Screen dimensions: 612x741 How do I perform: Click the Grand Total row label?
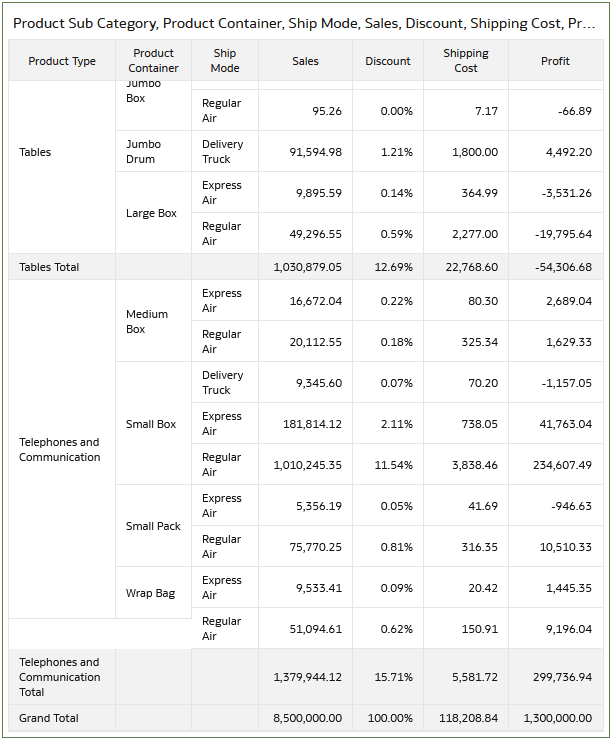[x=49, y=718]
